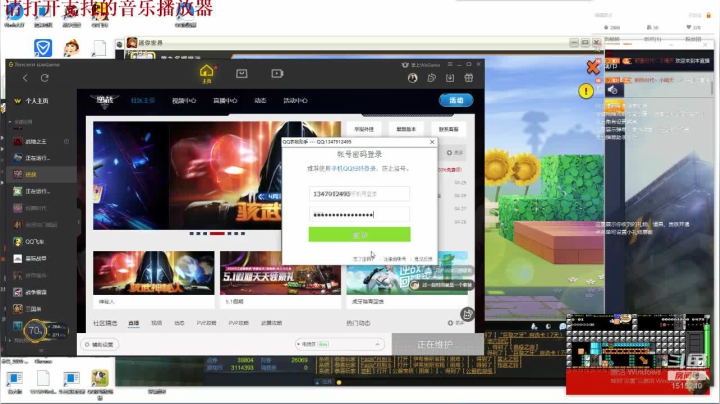Switch to the PVP攻略 tab
The height and width of the screenshot is (404, 720).
238,323
